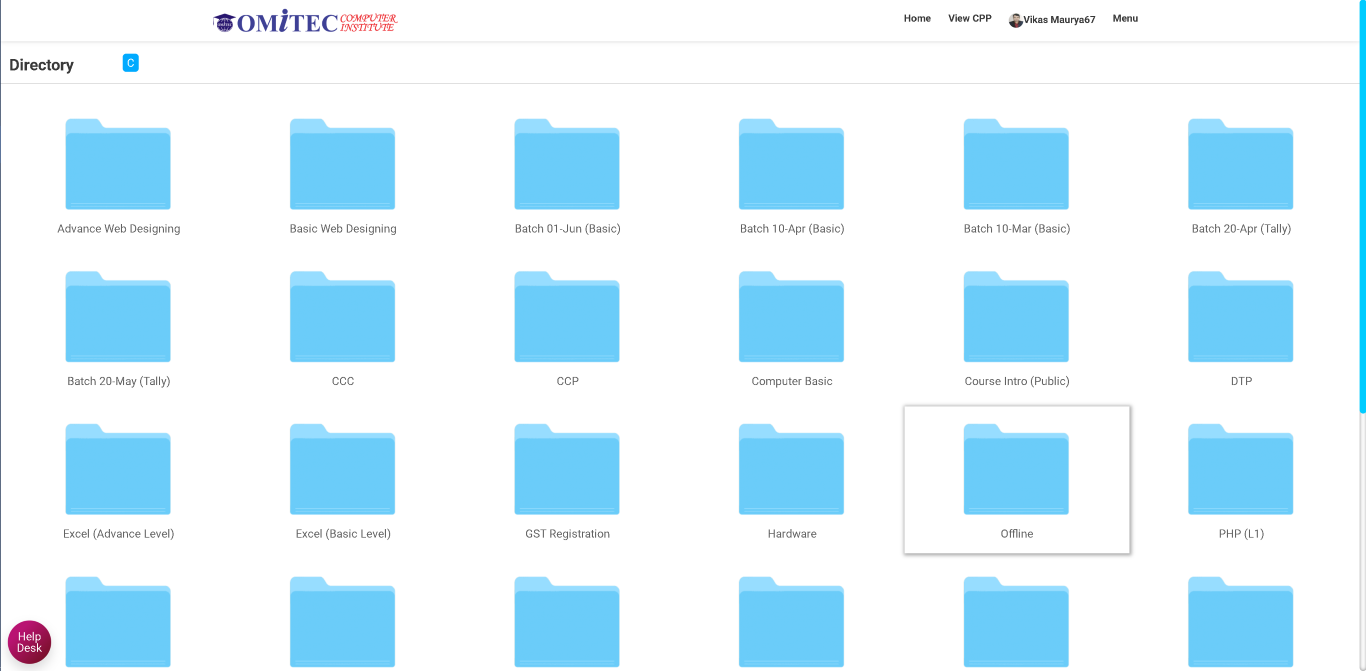1366x671 pixels.
Task: Click the Help Desk round button
Action: [29, 642]
